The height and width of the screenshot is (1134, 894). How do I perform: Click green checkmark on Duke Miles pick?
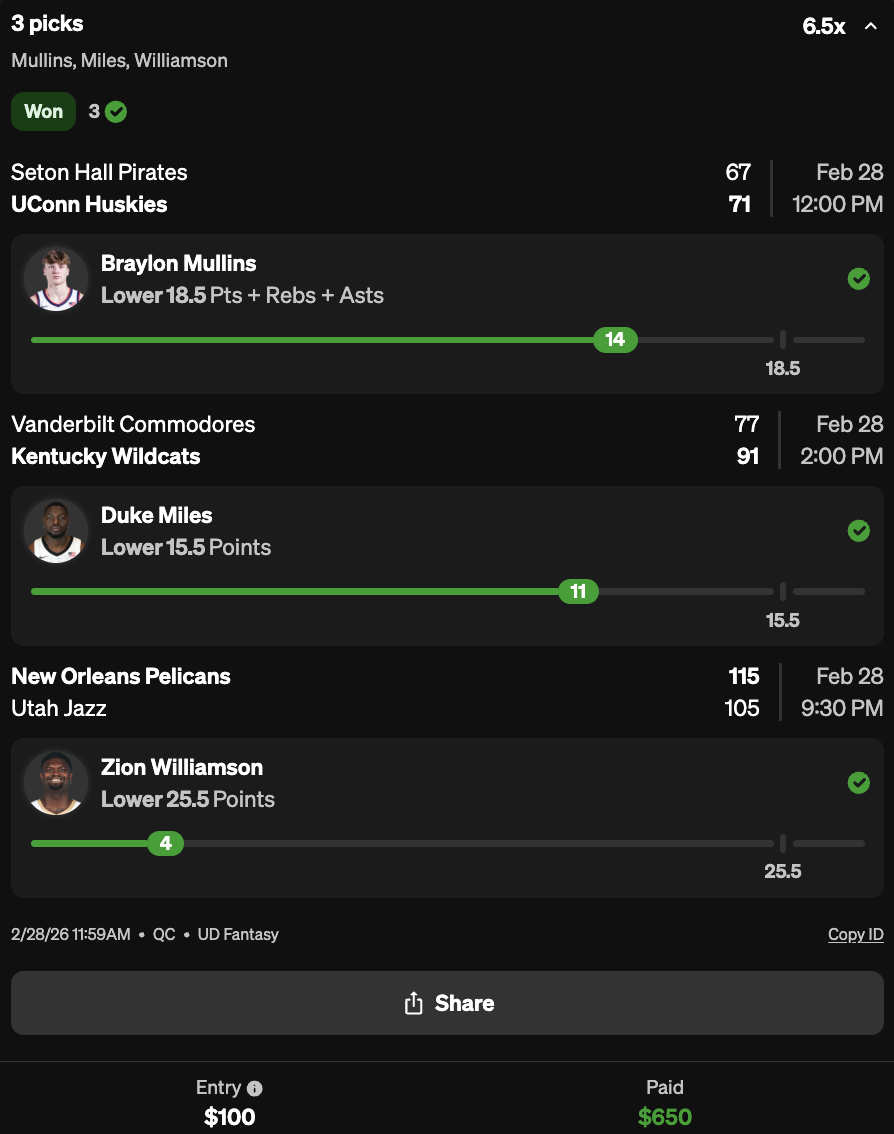coord(858,531)
